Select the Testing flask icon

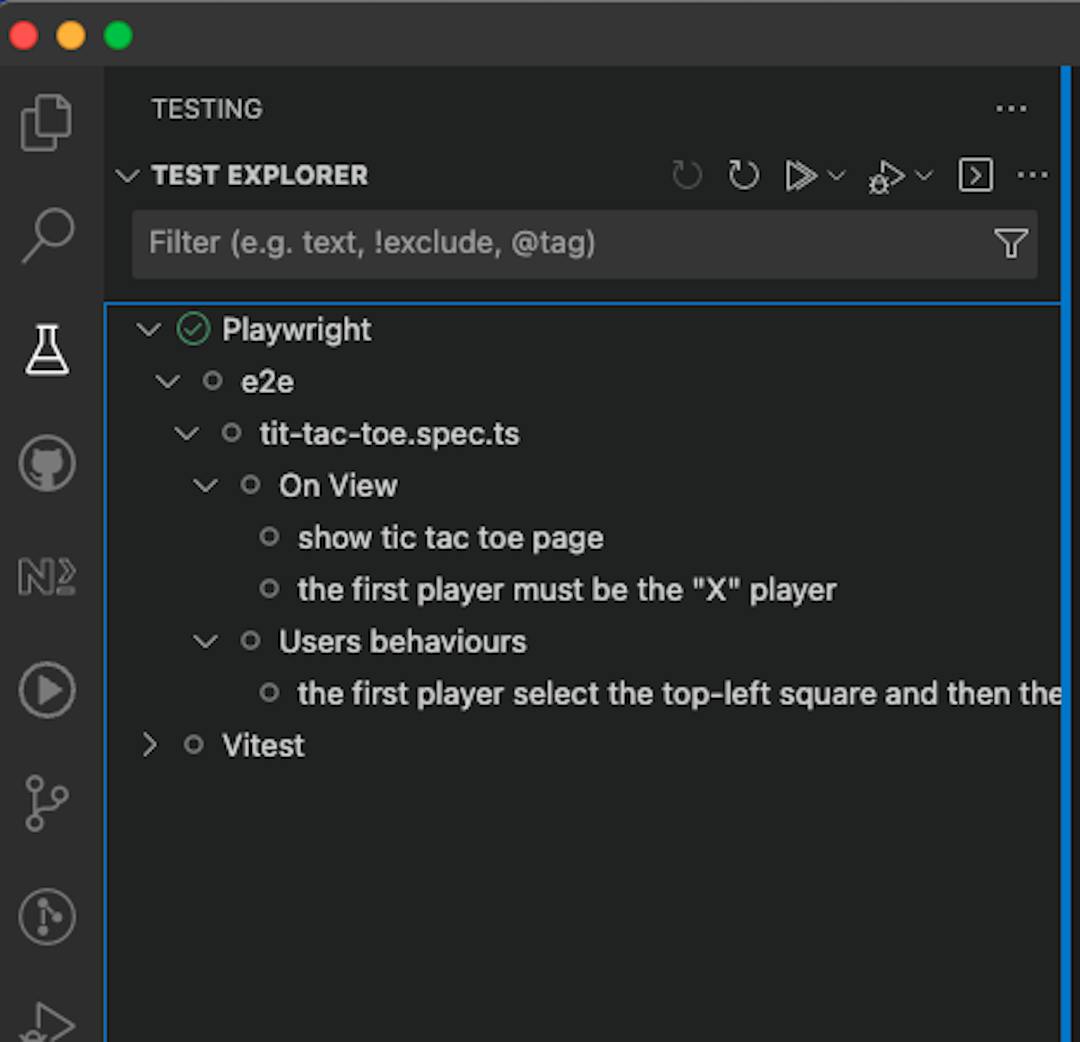click(47, 350)
